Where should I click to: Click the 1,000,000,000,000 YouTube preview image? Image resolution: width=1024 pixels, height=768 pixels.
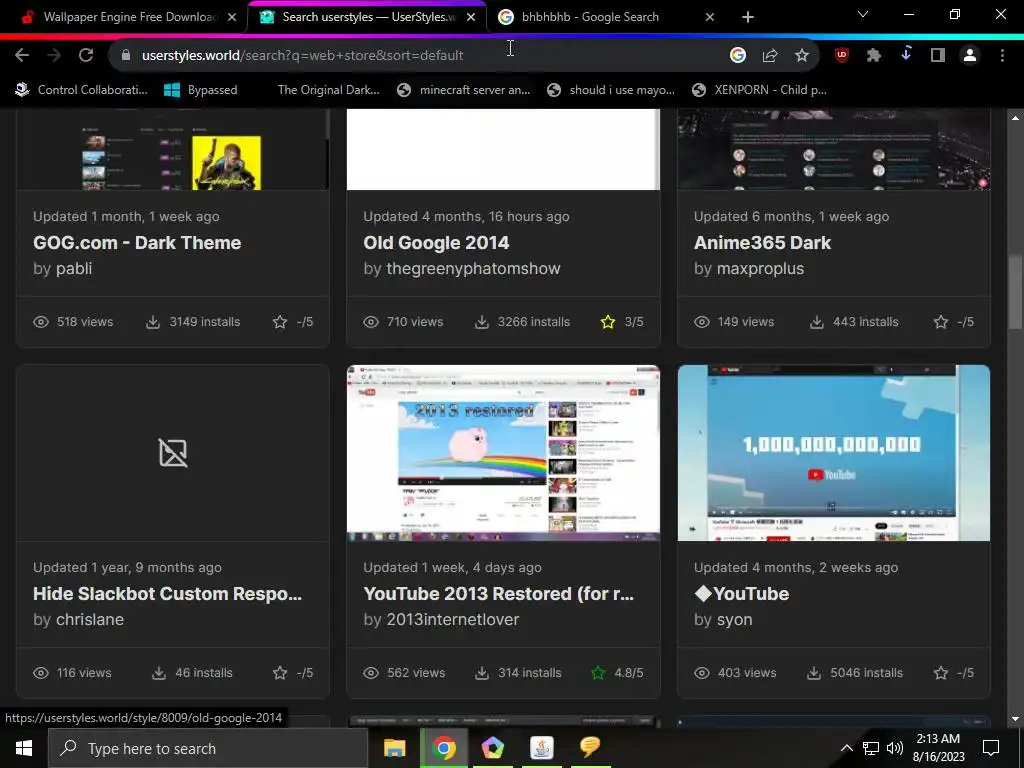coord(833,453)
